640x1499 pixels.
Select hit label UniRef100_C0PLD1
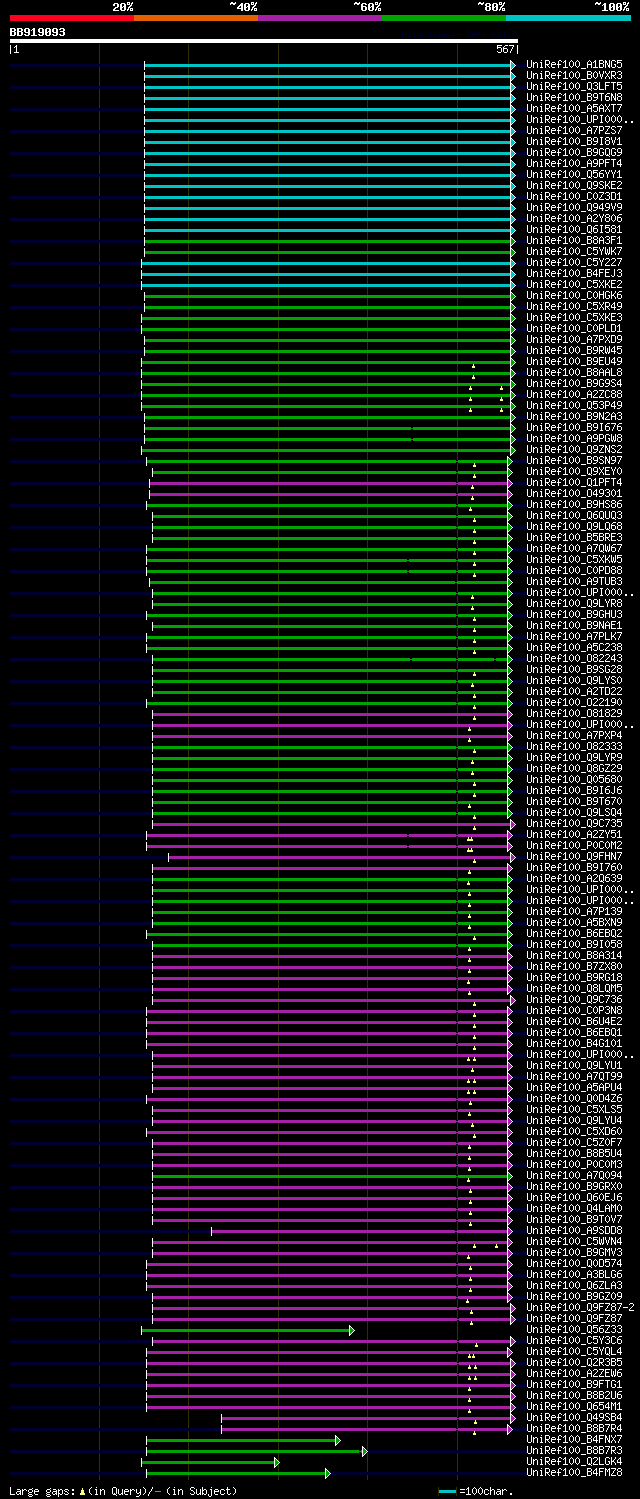pos(574,328)
